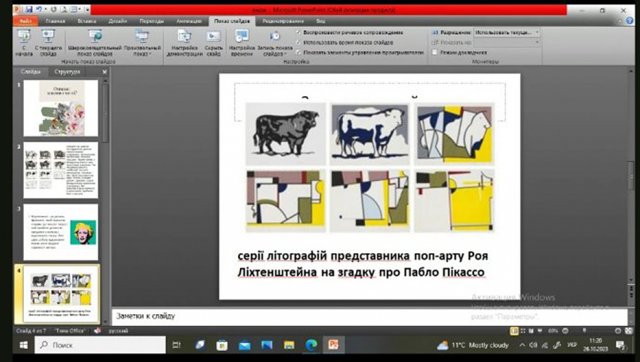
Task: Toggle Play Narrations checkbox
Action: point(298,32)
